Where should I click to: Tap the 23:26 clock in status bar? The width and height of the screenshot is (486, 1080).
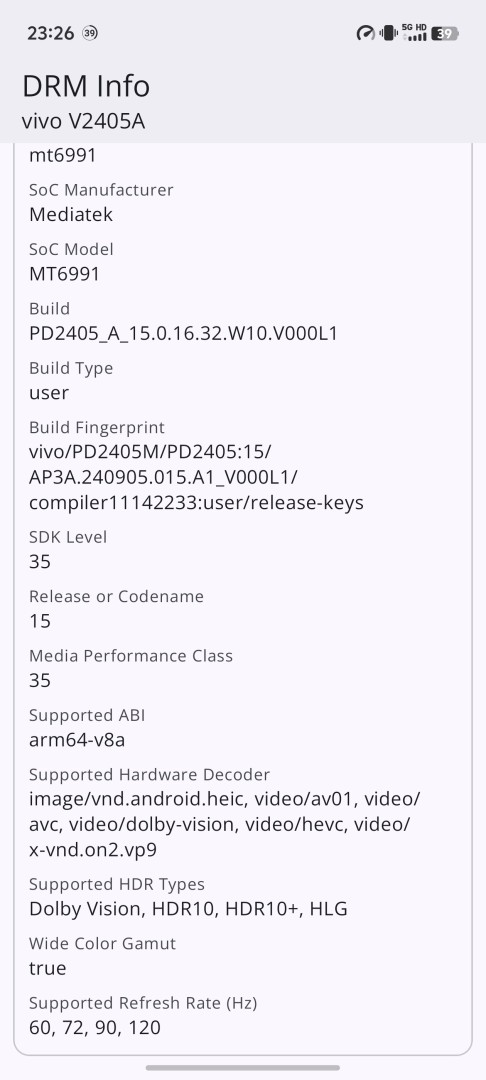click(50, 33)
